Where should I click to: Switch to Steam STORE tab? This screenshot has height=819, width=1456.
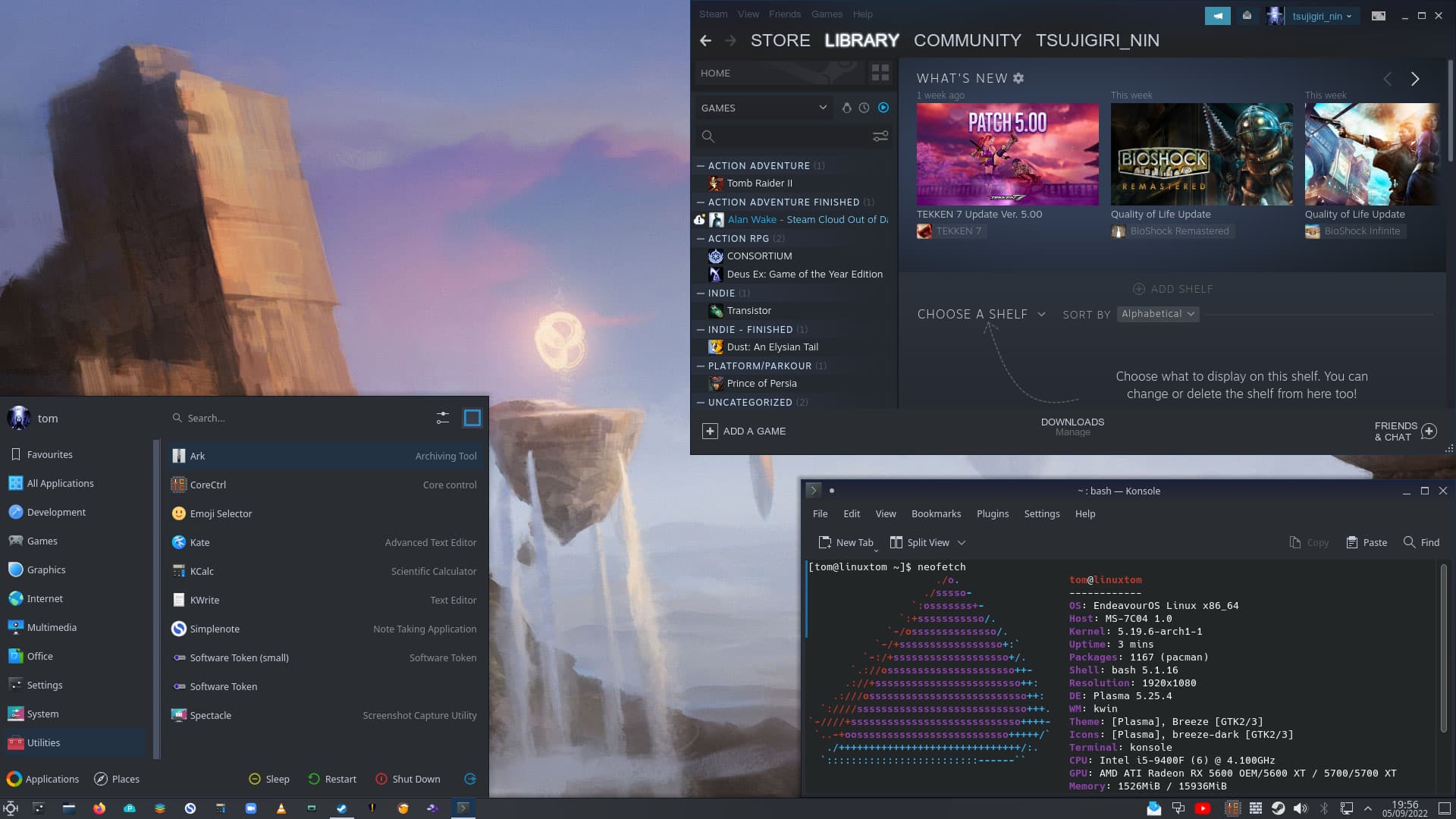tap(780, 40)
